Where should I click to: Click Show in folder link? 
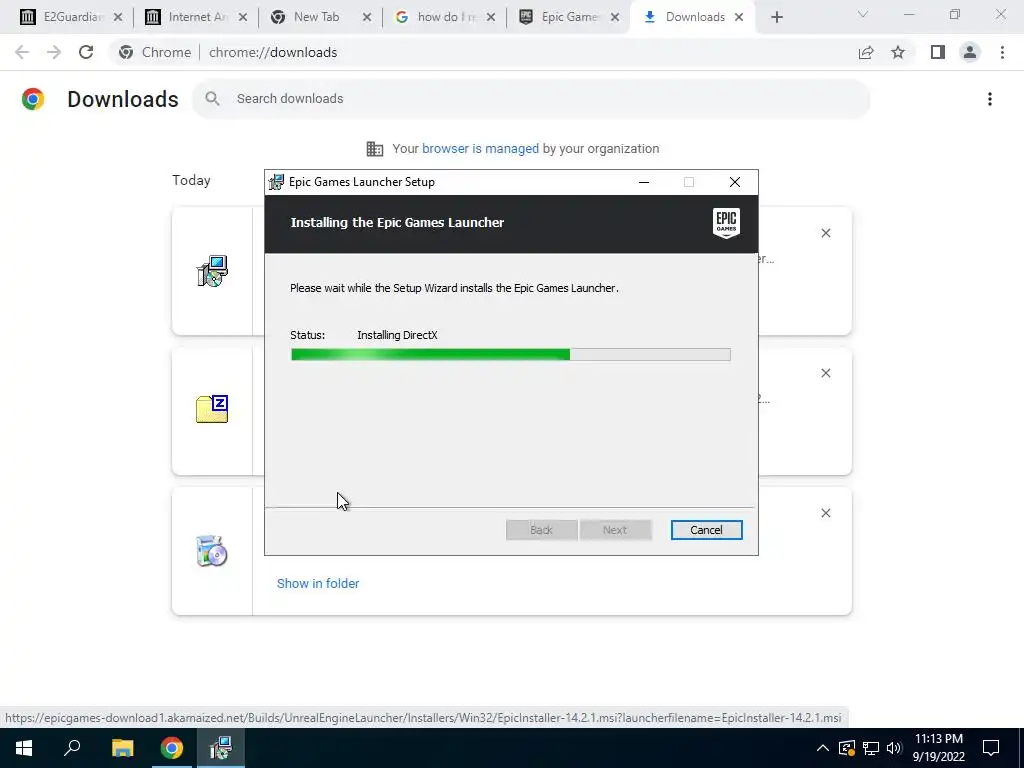click(x=318, y=584)
